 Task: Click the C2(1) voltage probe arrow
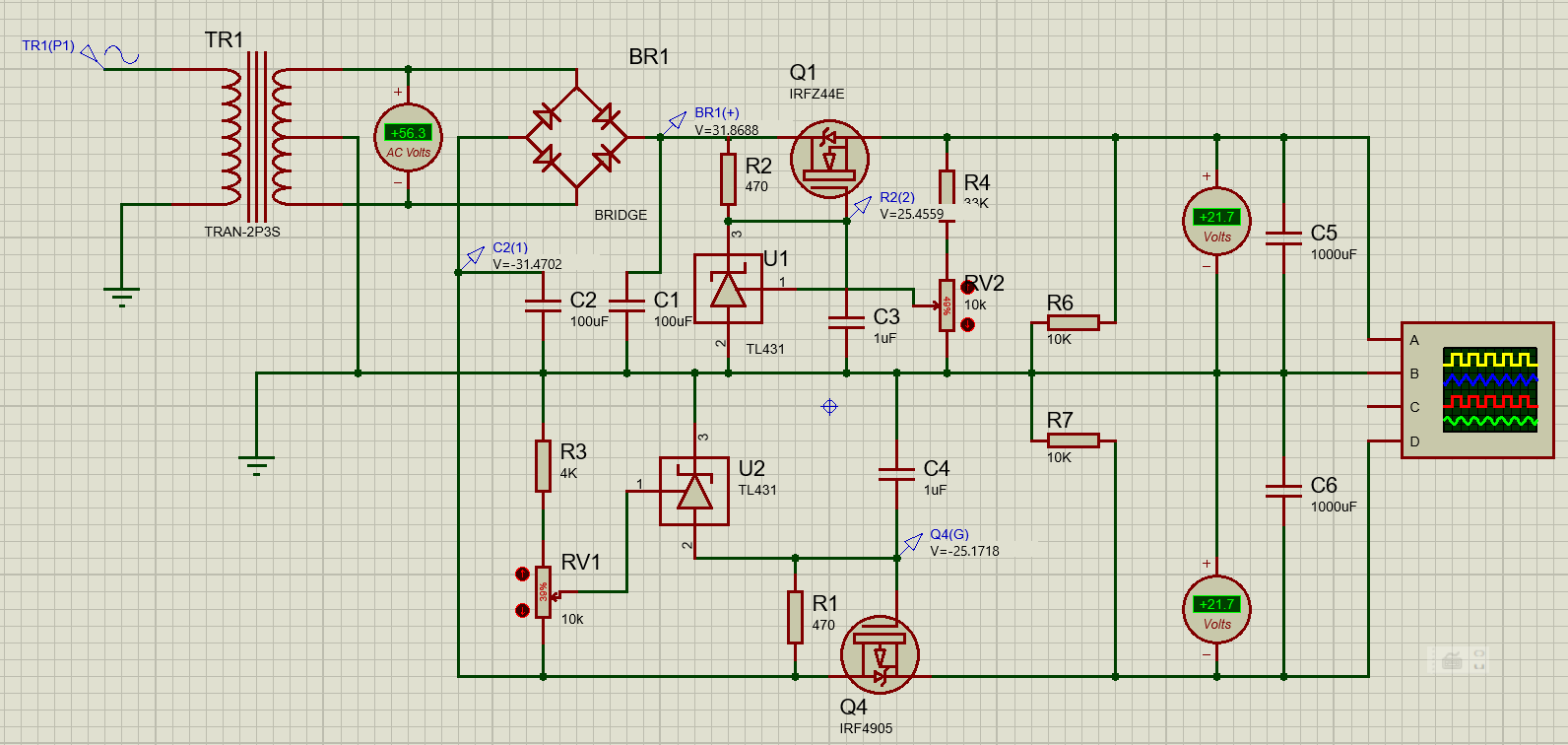472,258
